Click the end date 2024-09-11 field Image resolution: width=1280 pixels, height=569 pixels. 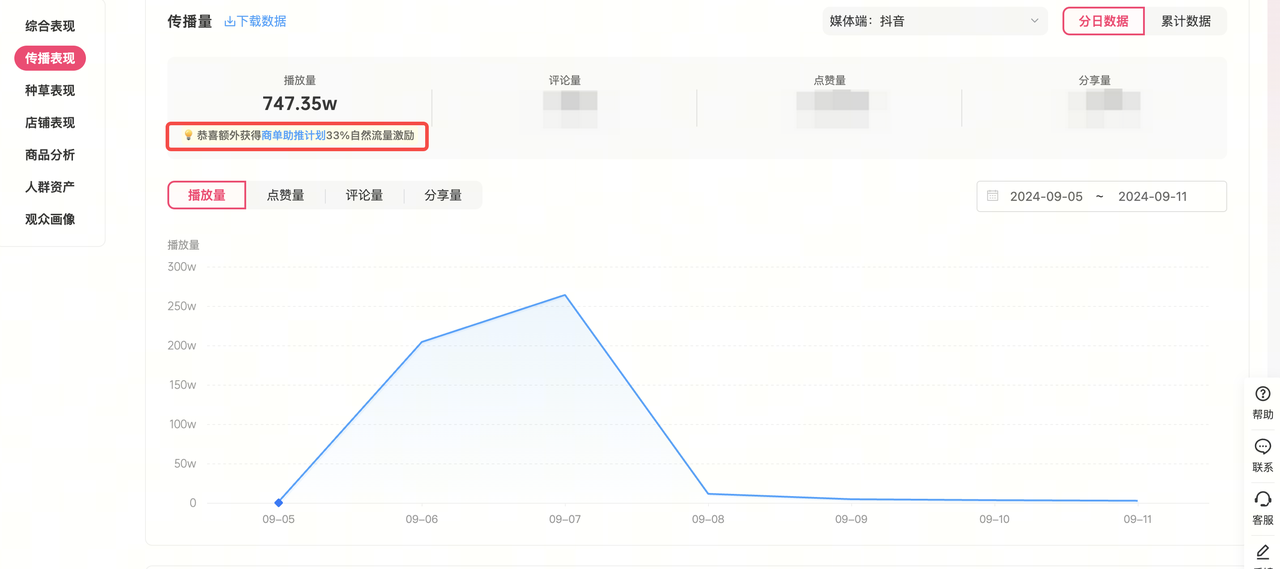coord(1152,196)
